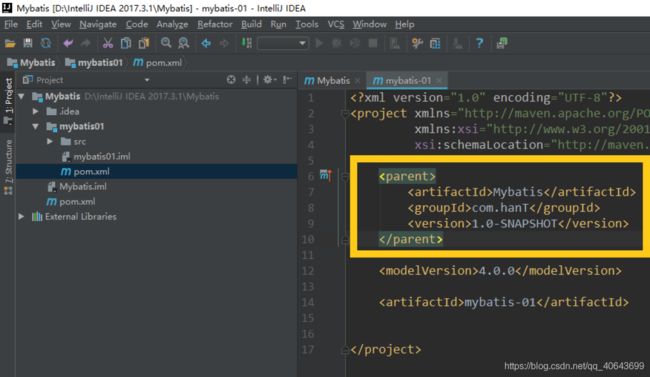Toggle the Structure side tool window
This screenshot has width=650, height=377.
tap(8, 166)
